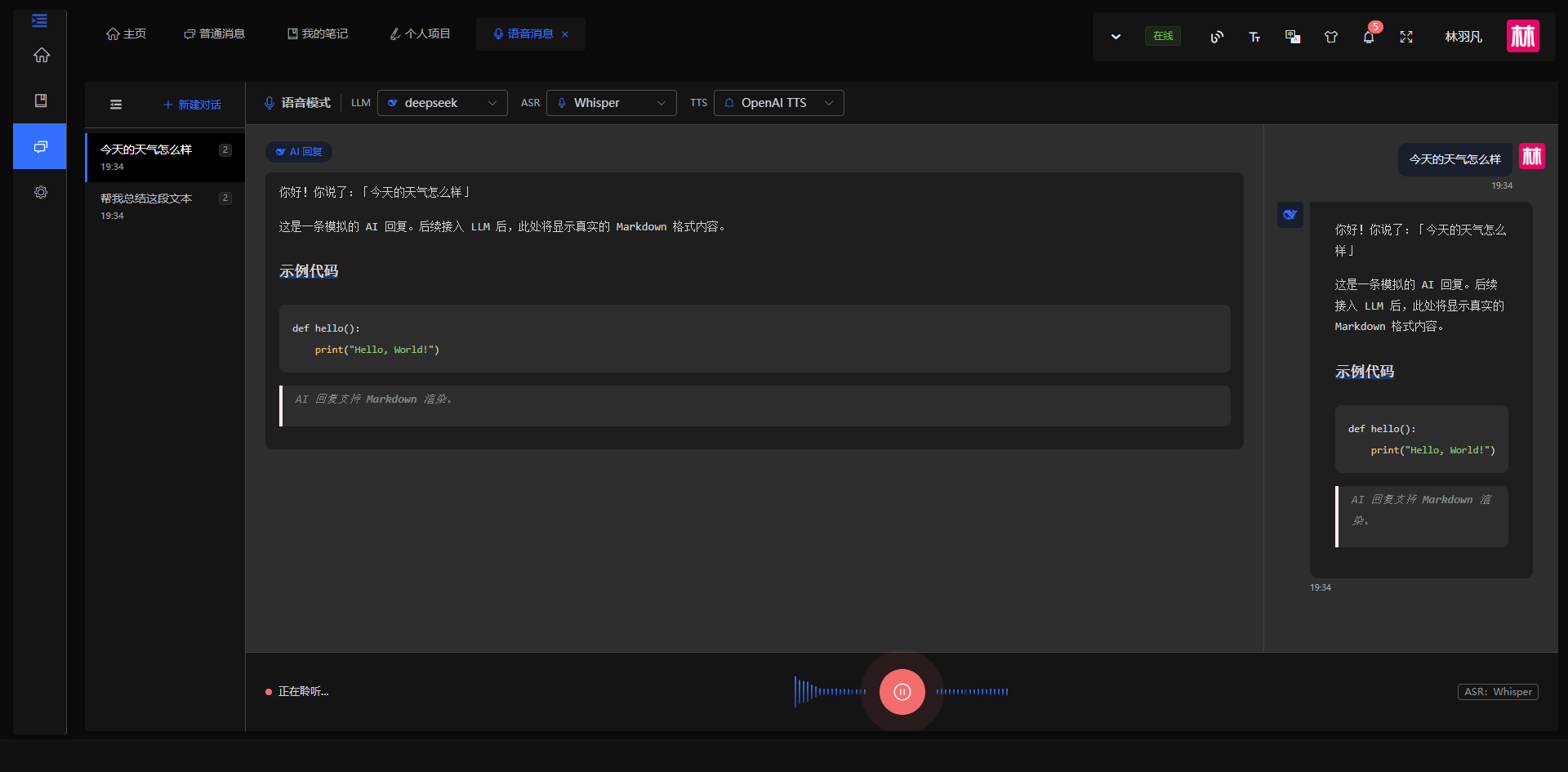Click the 正在聆听... status text
Screen dimensions: 1568x772
coord(303,692)
